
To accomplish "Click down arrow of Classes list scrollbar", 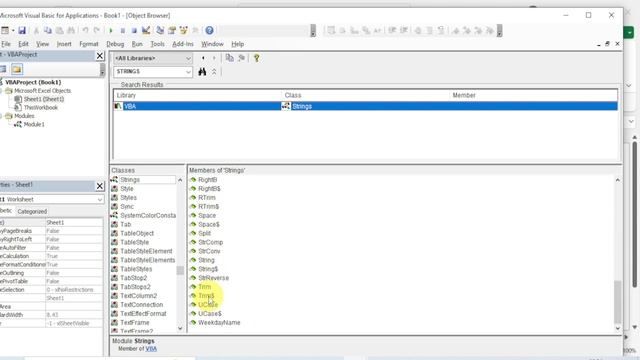I will pyautogui.click(x=180, y=328).
